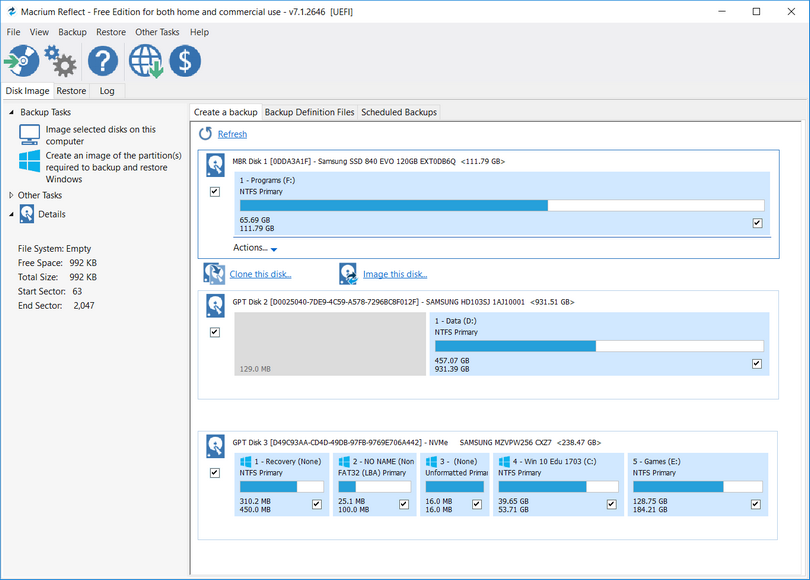This screenshot has width=810, height=580.
Task: Click Windows flag icon on partition 3 (None)
Action: coord(431,461)
